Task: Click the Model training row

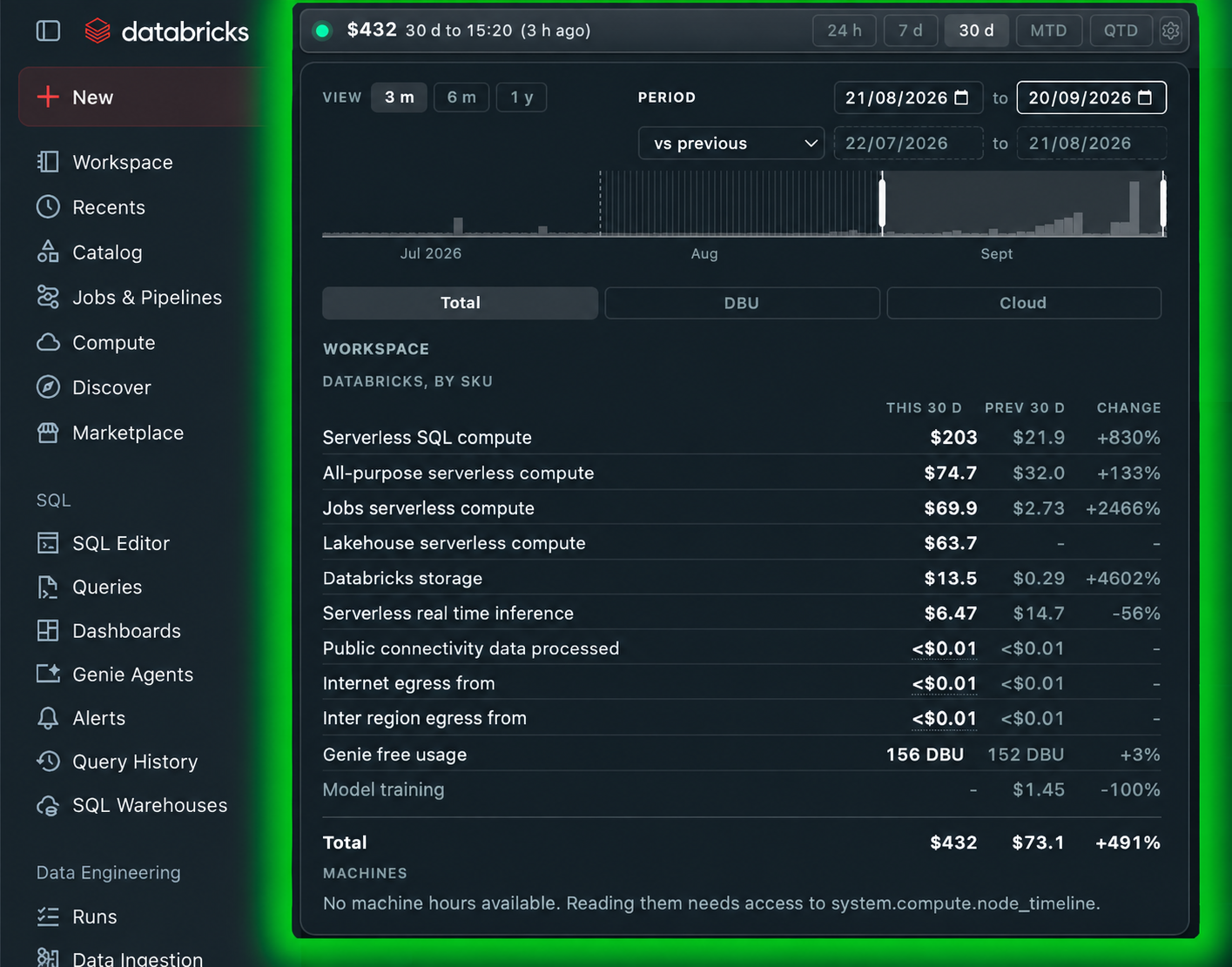Action: click(742, 789)
